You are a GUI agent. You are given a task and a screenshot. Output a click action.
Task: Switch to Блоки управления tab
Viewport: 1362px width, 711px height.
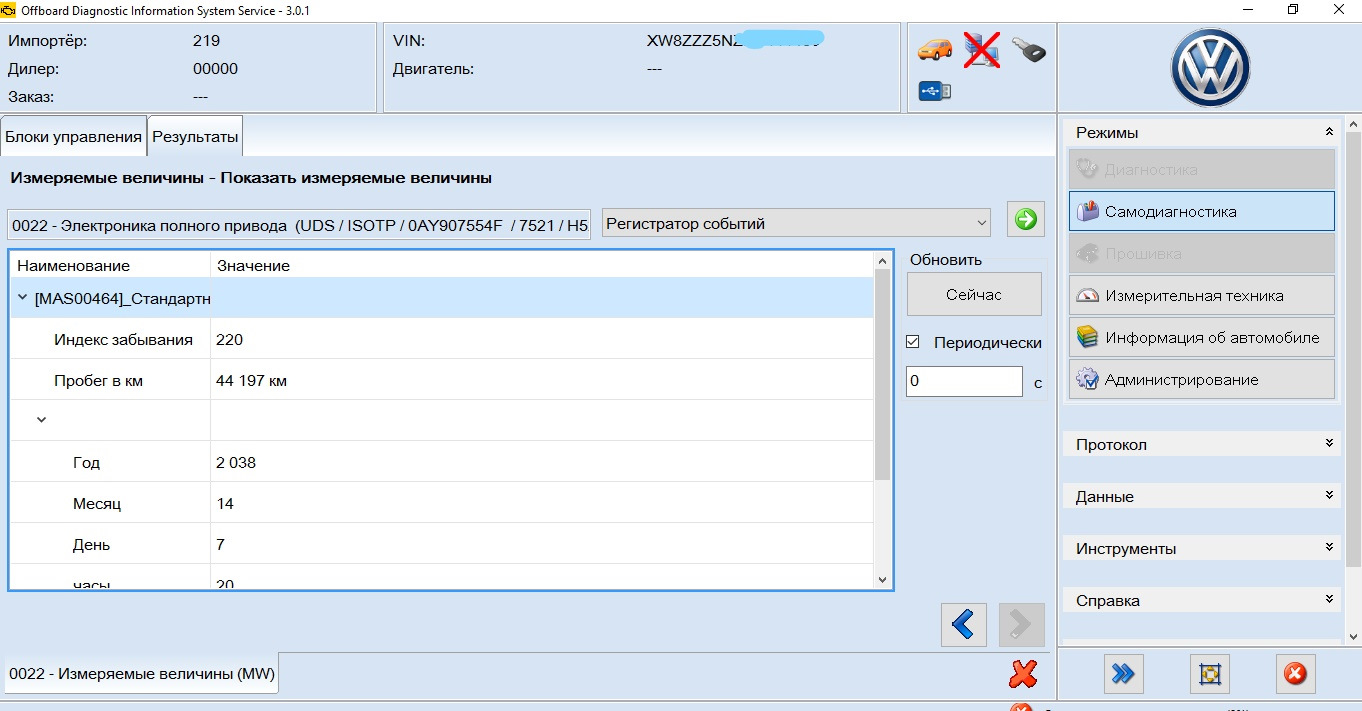tap(73, 137)
